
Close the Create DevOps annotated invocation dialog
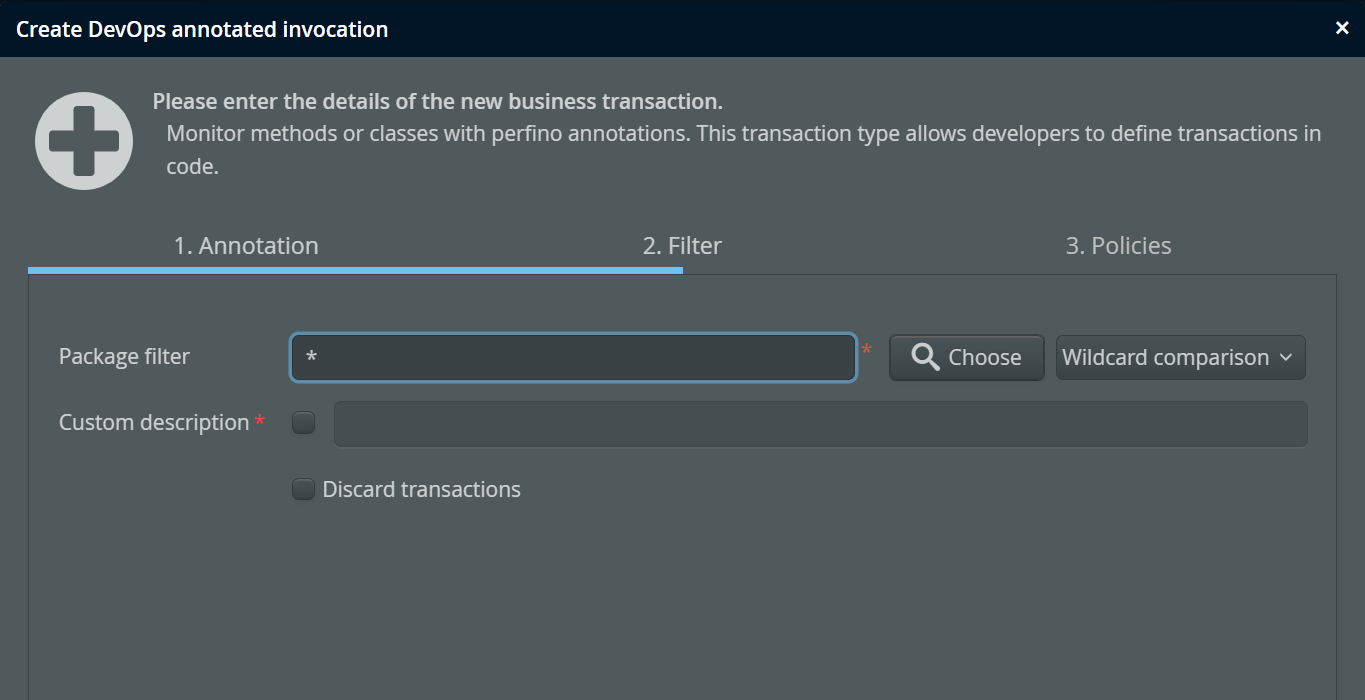pos(1342,28)
